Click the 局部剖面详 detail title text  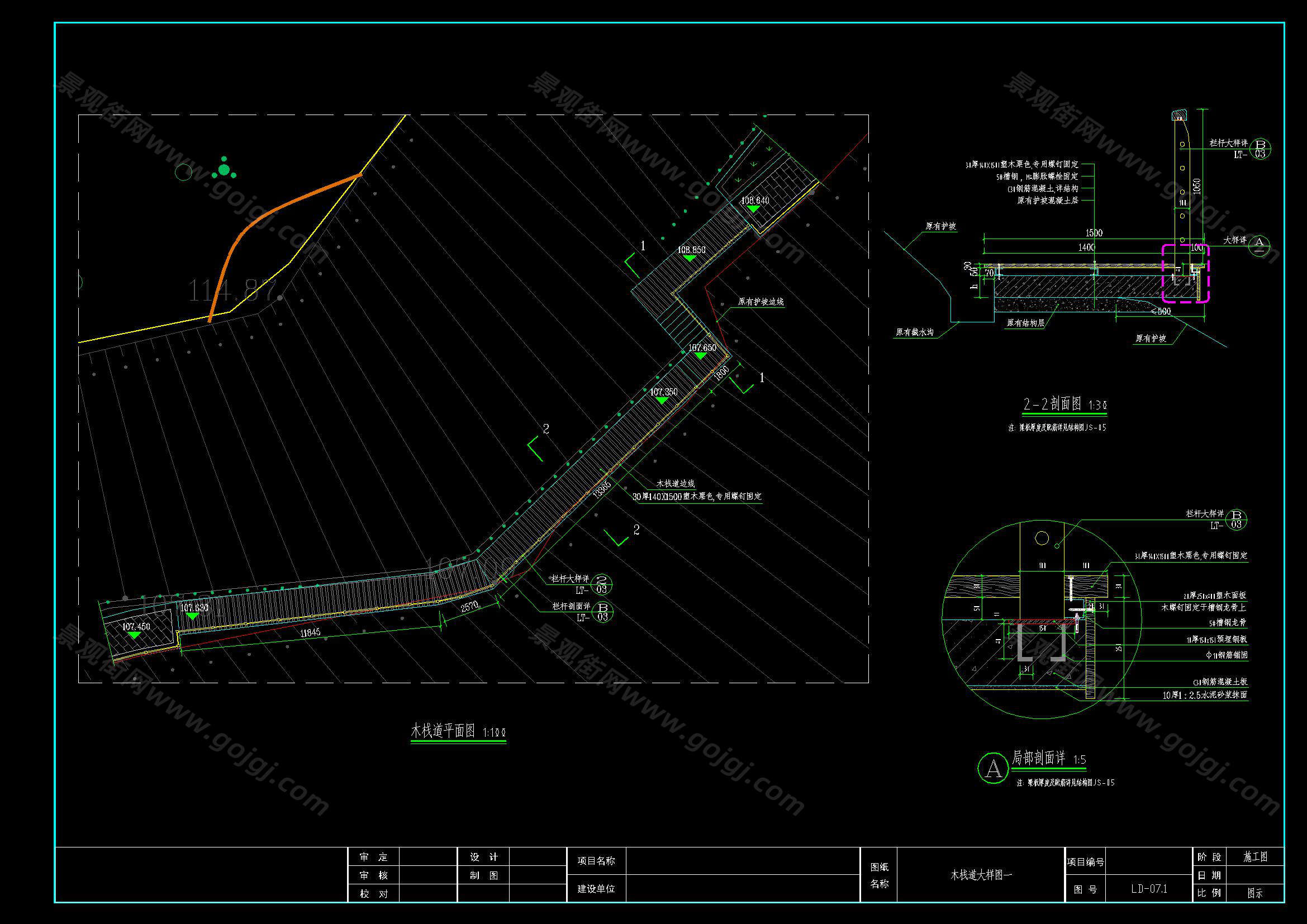pos(1038,758)
